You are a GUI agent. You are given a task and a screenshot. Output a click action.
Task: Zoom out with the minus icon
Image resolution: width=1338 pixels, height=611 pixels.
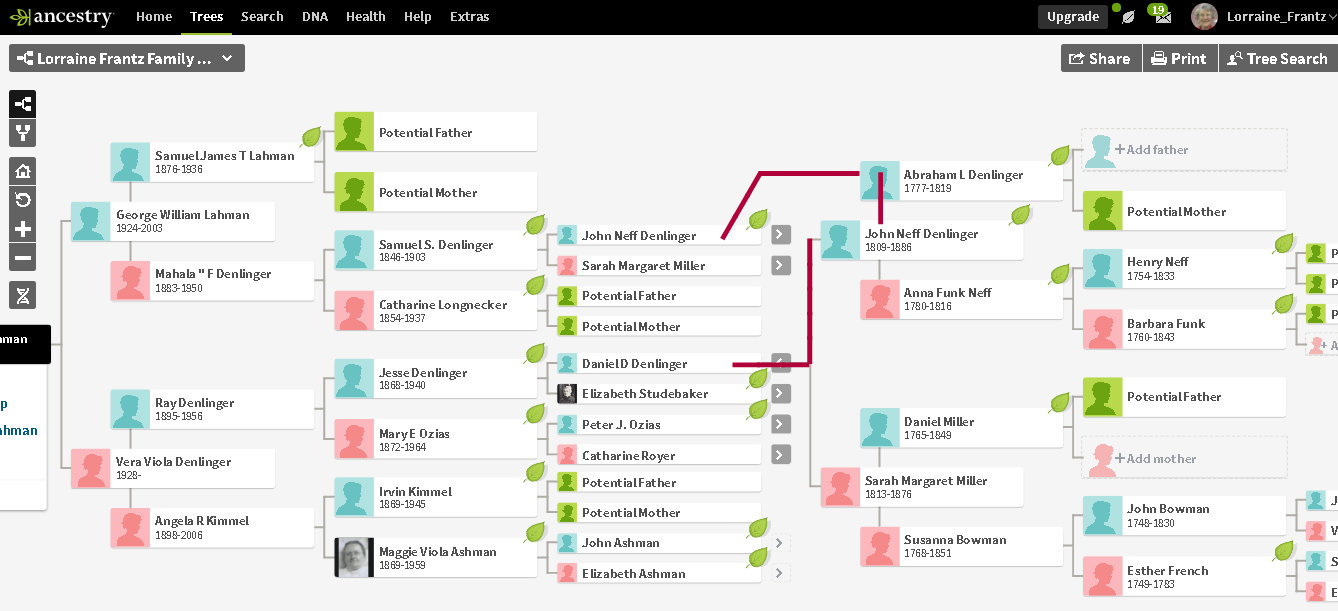(23, 258)
